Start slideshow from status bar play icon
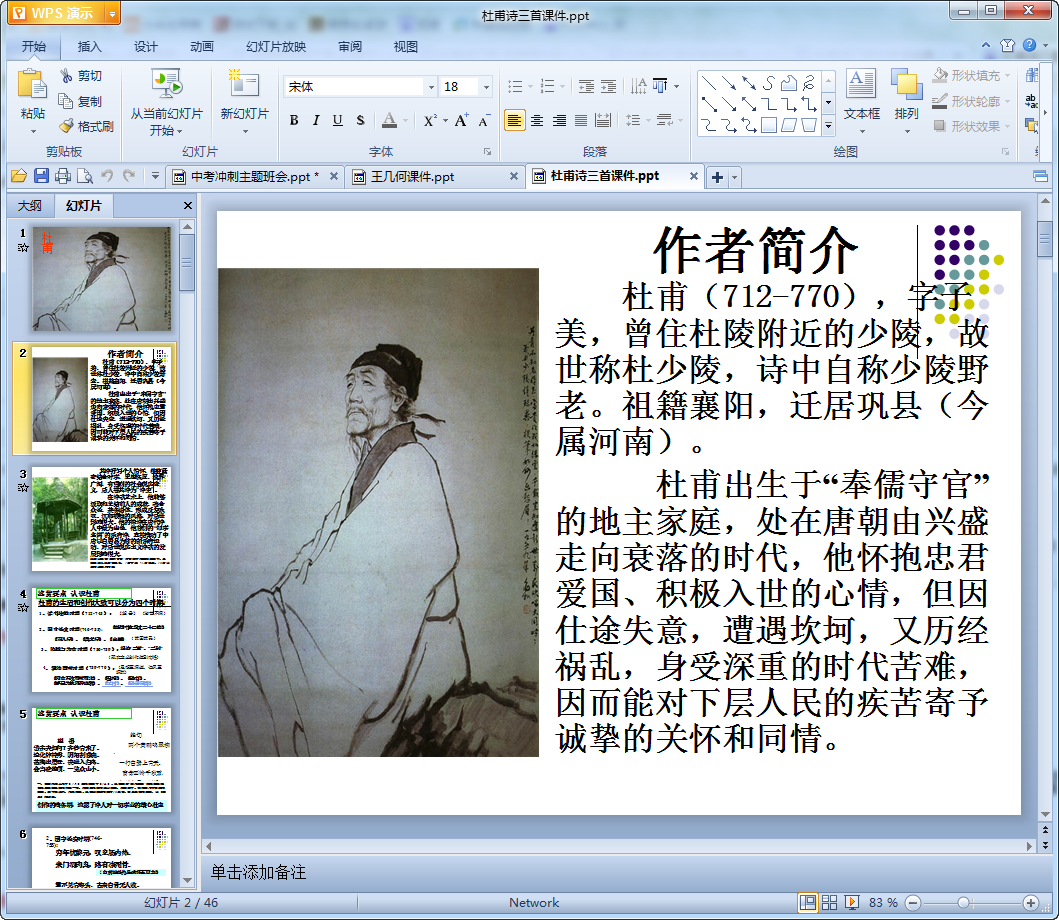Screen dimensions: 1059x920 [851, 903]
